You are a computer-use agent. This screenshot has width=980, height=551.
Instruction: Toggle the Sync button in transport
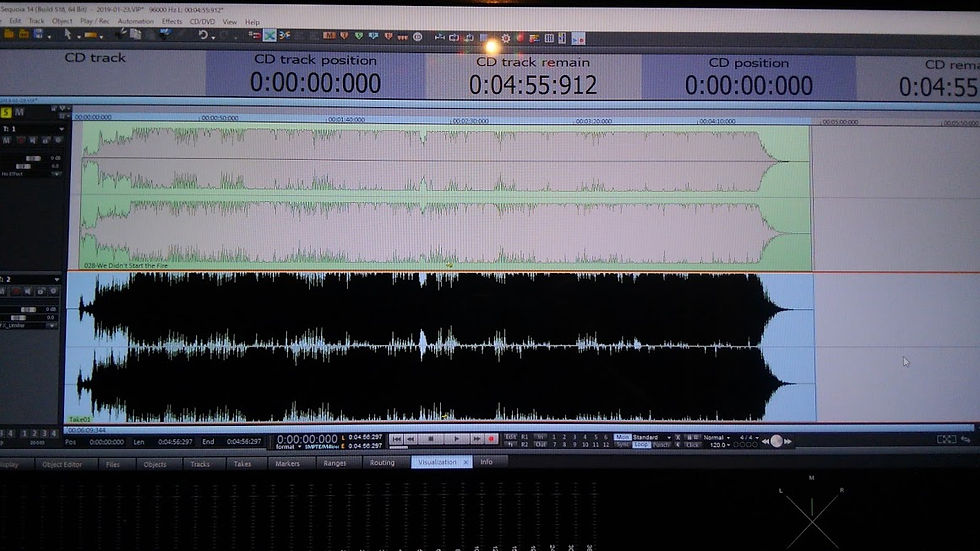[x=622, y=445]
